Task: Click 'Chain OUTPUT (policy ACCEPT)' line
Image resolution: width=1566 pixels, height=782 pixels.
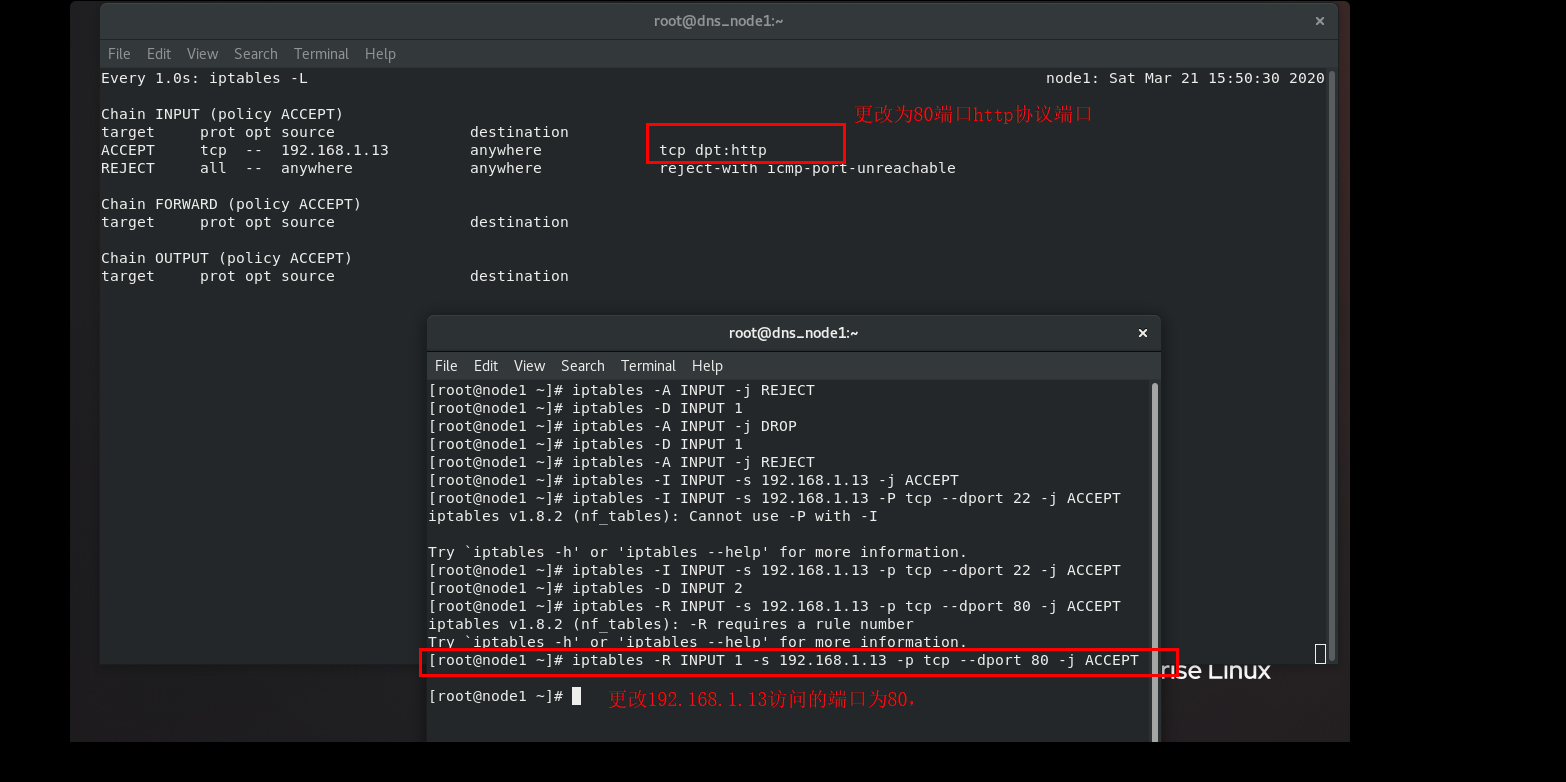Action: pos(227,258)
